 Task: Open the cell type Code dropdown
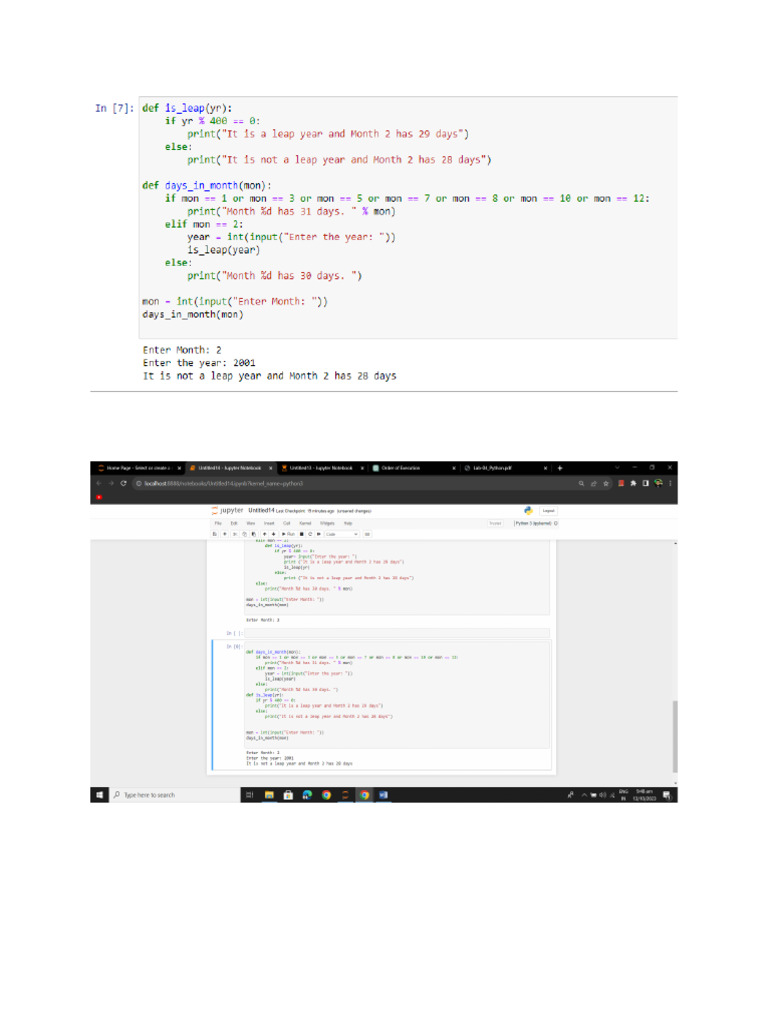pos(342,534)
